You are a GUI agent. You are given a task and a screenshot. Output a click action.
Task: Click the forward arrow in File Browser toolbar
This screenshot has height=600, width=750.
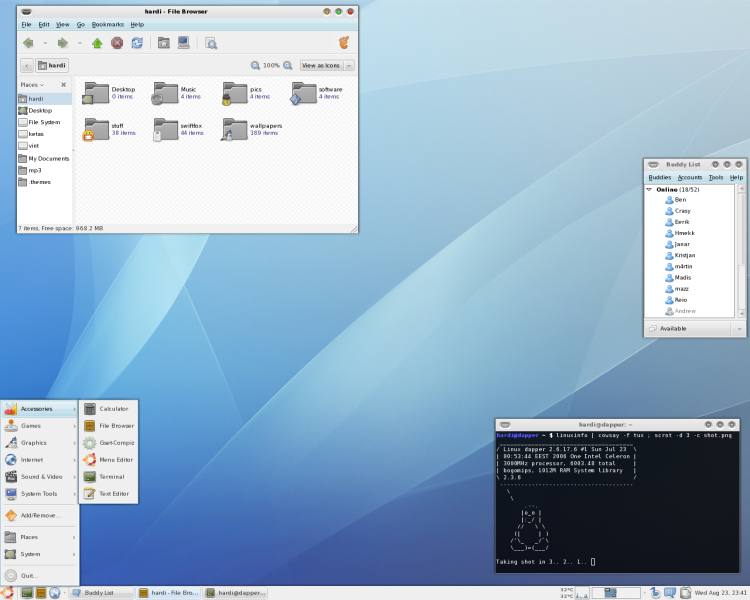[x=63, y=43]
